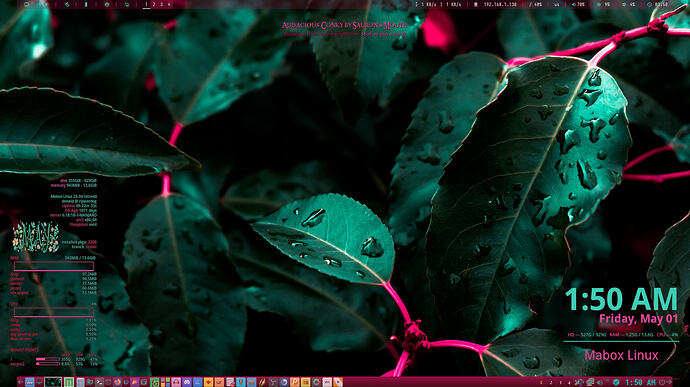
Task: Click the 'us' keyboard layout indicator in top bar
Action: 557,4
